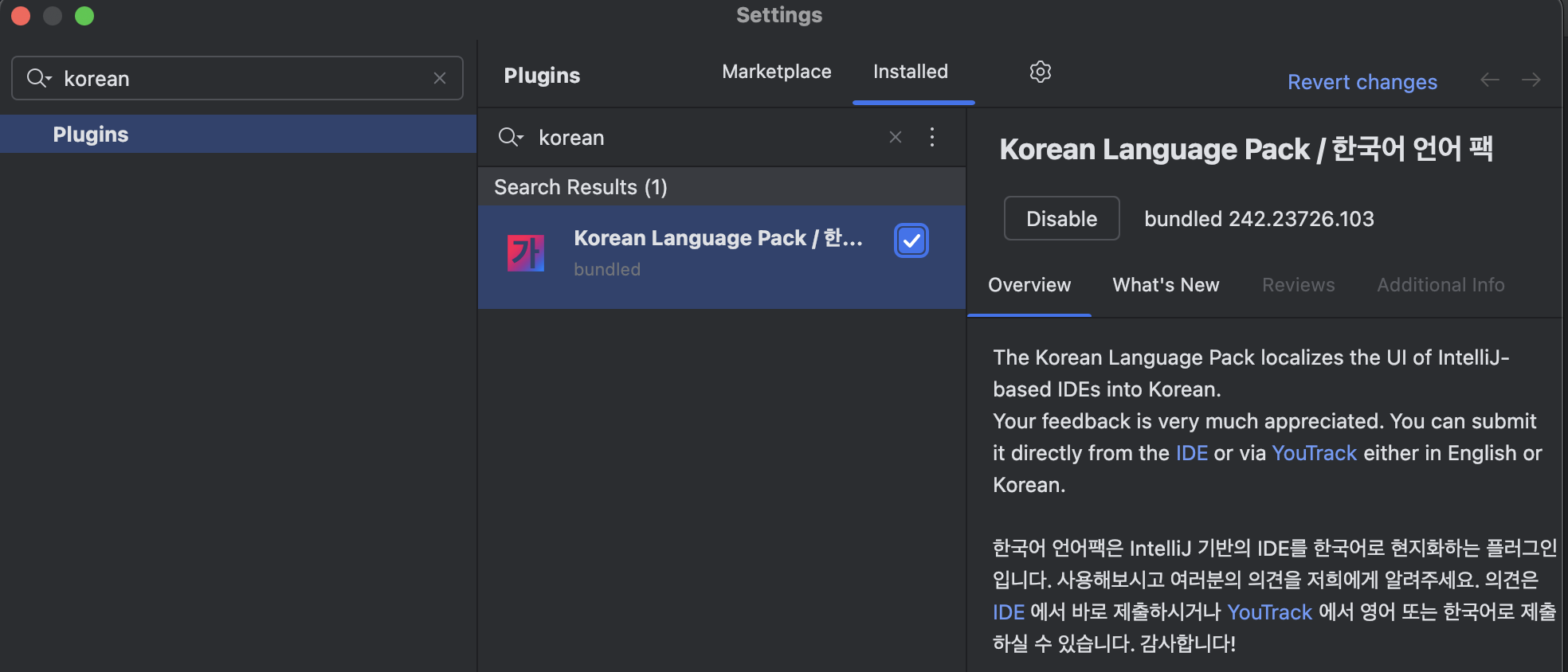The image size is (1568, 672).
Task: Open the Reviews tab
Action: click(x=1299, y=285)
